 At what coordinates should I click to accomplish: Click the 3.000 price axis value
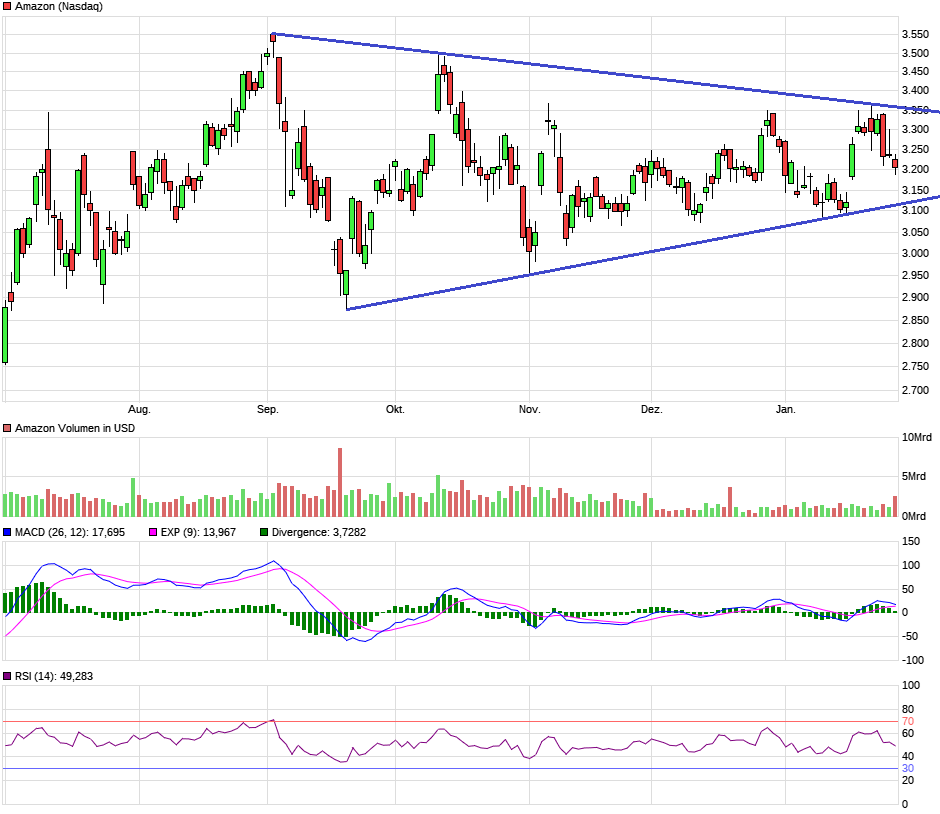[915, 253]
